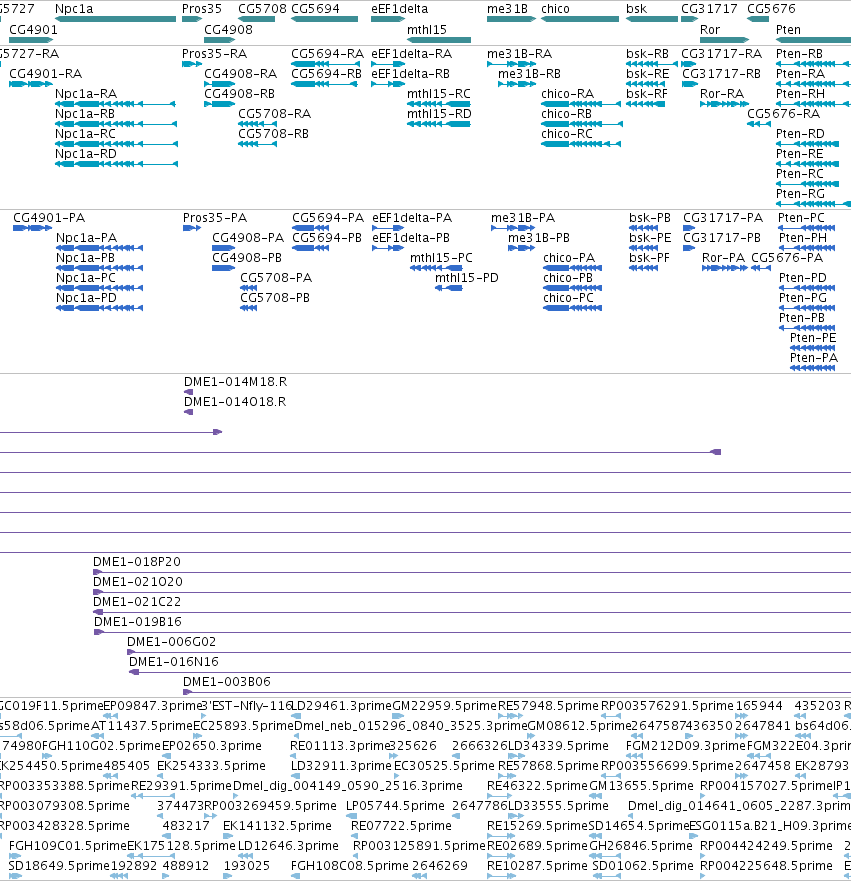Select the Pten gene bar
The height and width of the screenshot is (881, 851).
pyautogui.click(x=813, y=40)
